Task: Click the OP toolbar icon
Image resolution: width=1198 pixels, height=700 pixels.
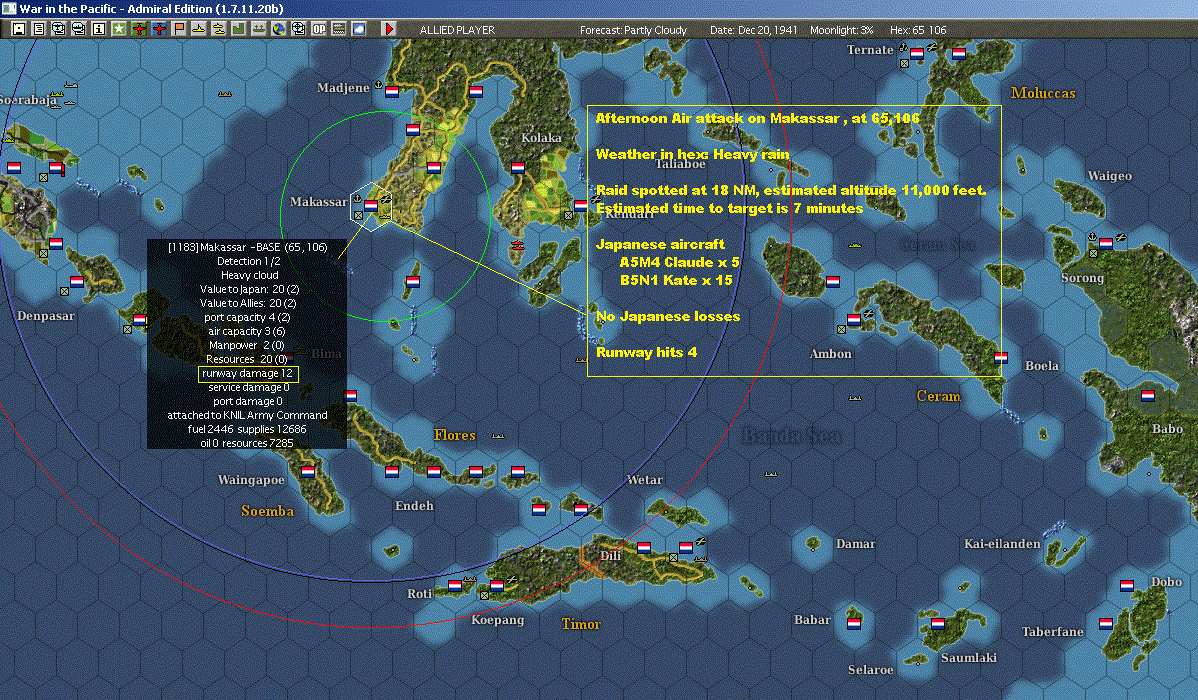Action: 319,29
